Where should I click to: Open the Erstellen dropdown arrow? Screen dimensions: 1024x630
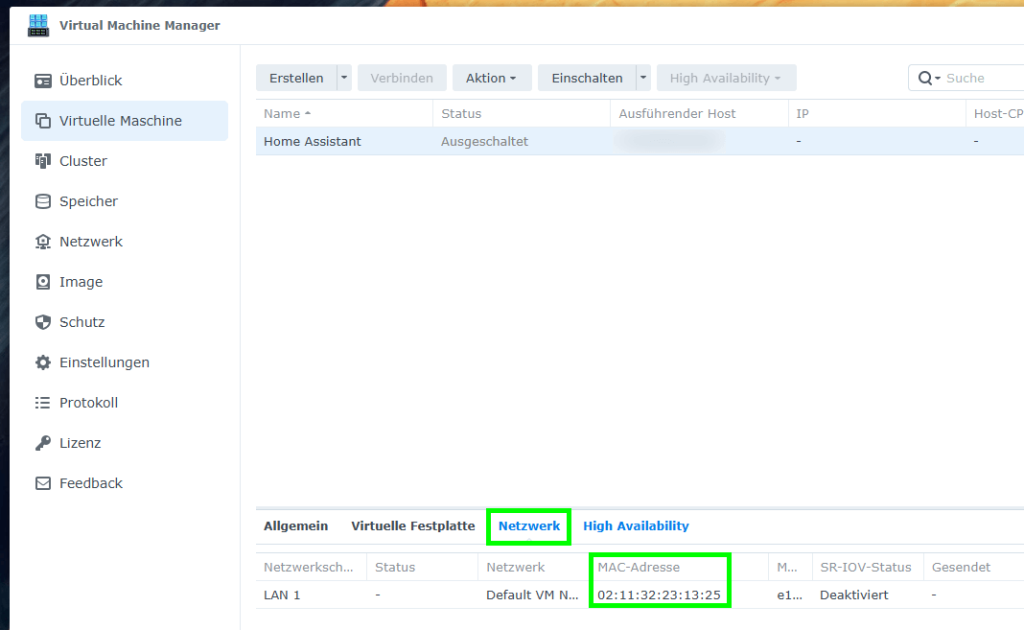(343, 77)
